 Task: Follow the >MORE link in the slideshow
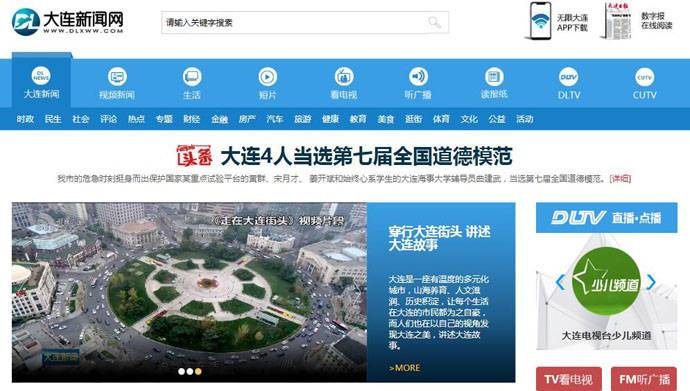click(404, 368)
